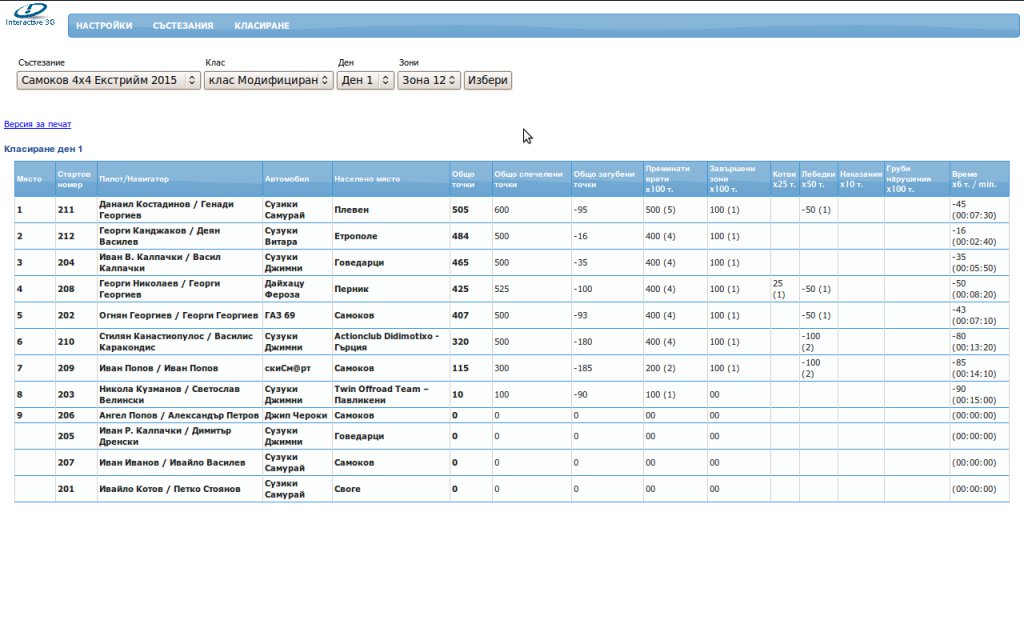
Task: Open the Зона 12 zone dropdown
Action: (429, 80)
